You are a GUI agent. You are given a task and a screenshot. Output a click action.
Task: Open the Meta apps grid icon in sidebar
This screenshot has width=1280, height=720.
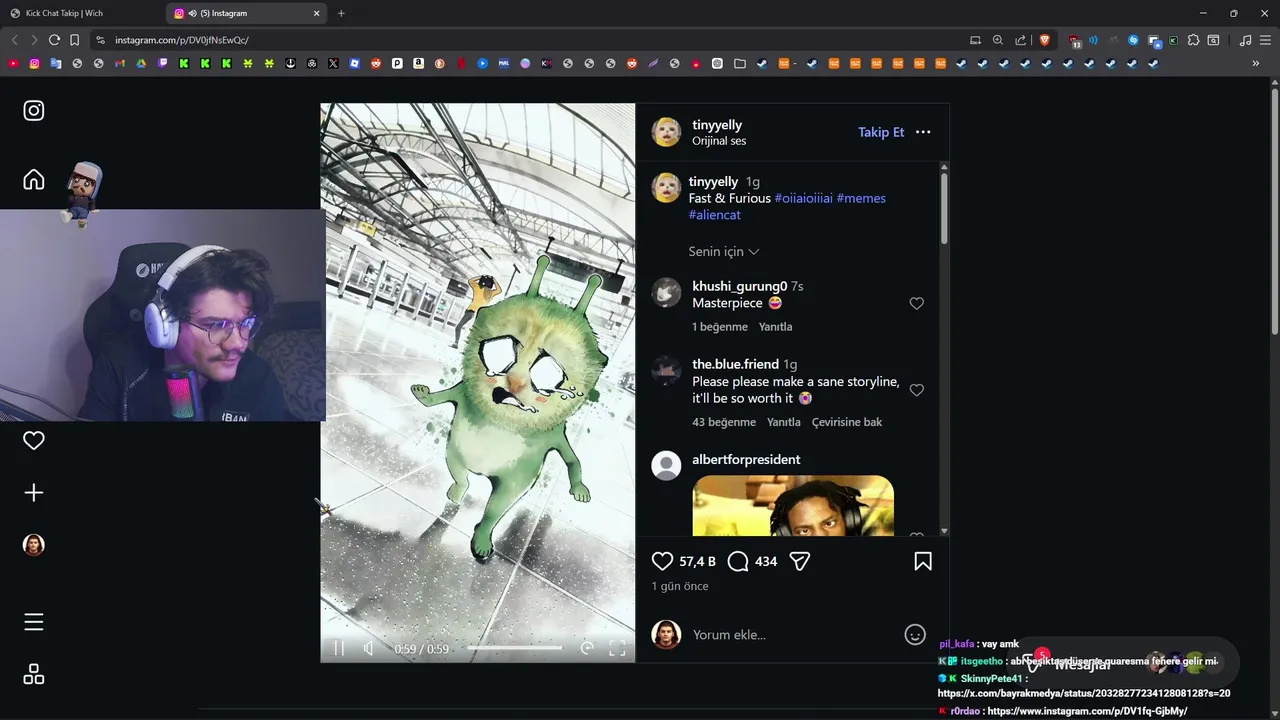click(x=34, y=675)
